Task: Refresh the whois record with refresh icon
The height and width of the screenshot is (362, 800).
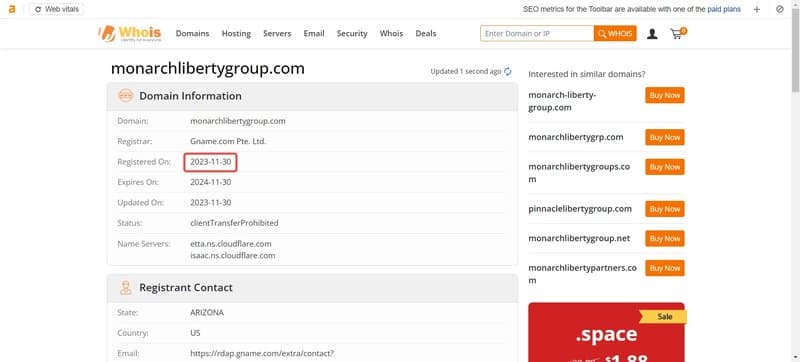Action: tap(508, 72)
